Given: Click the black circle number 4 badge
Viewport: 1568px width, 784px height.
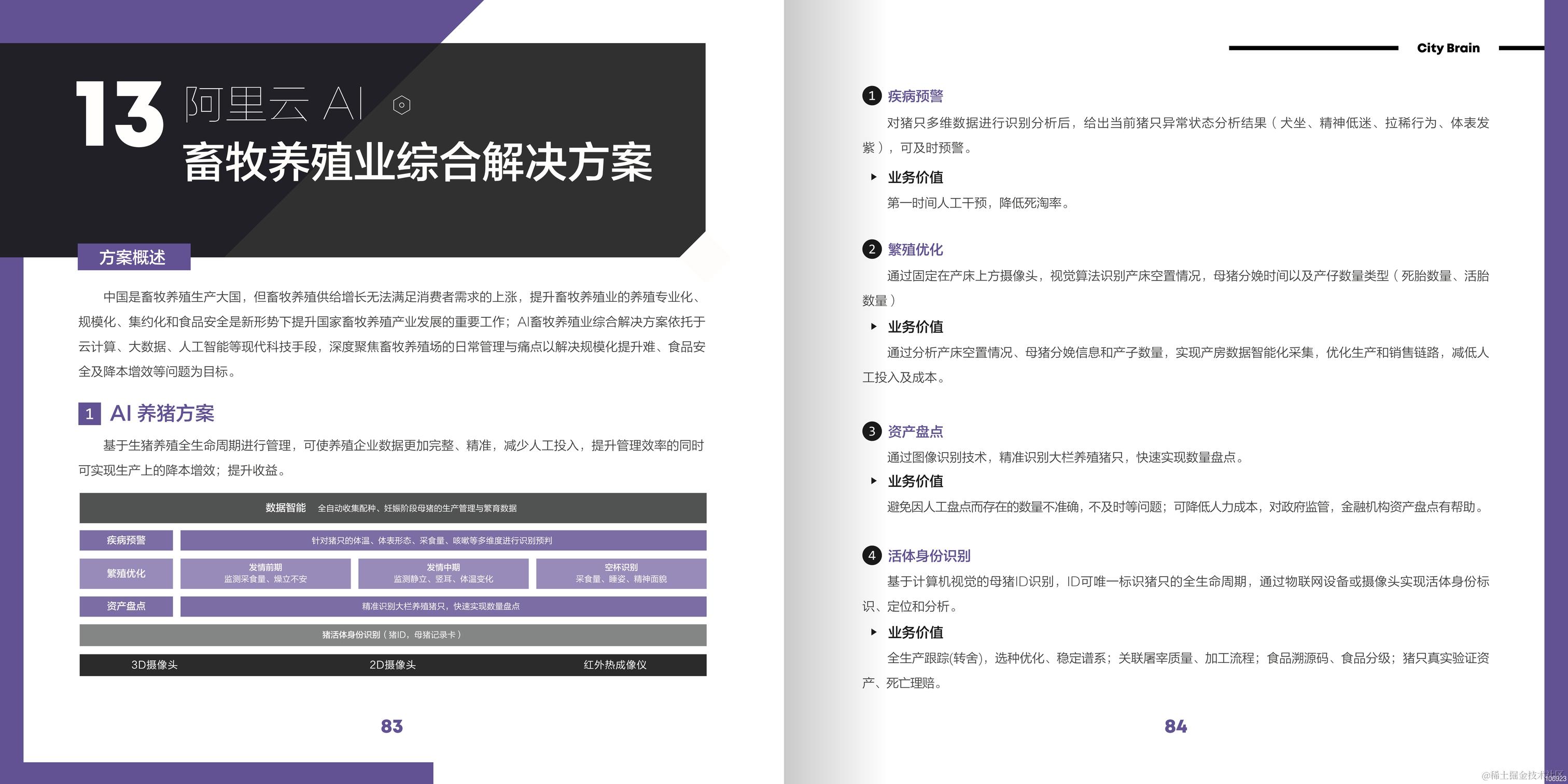Looking at the screenshot, I should click(872, 555).
